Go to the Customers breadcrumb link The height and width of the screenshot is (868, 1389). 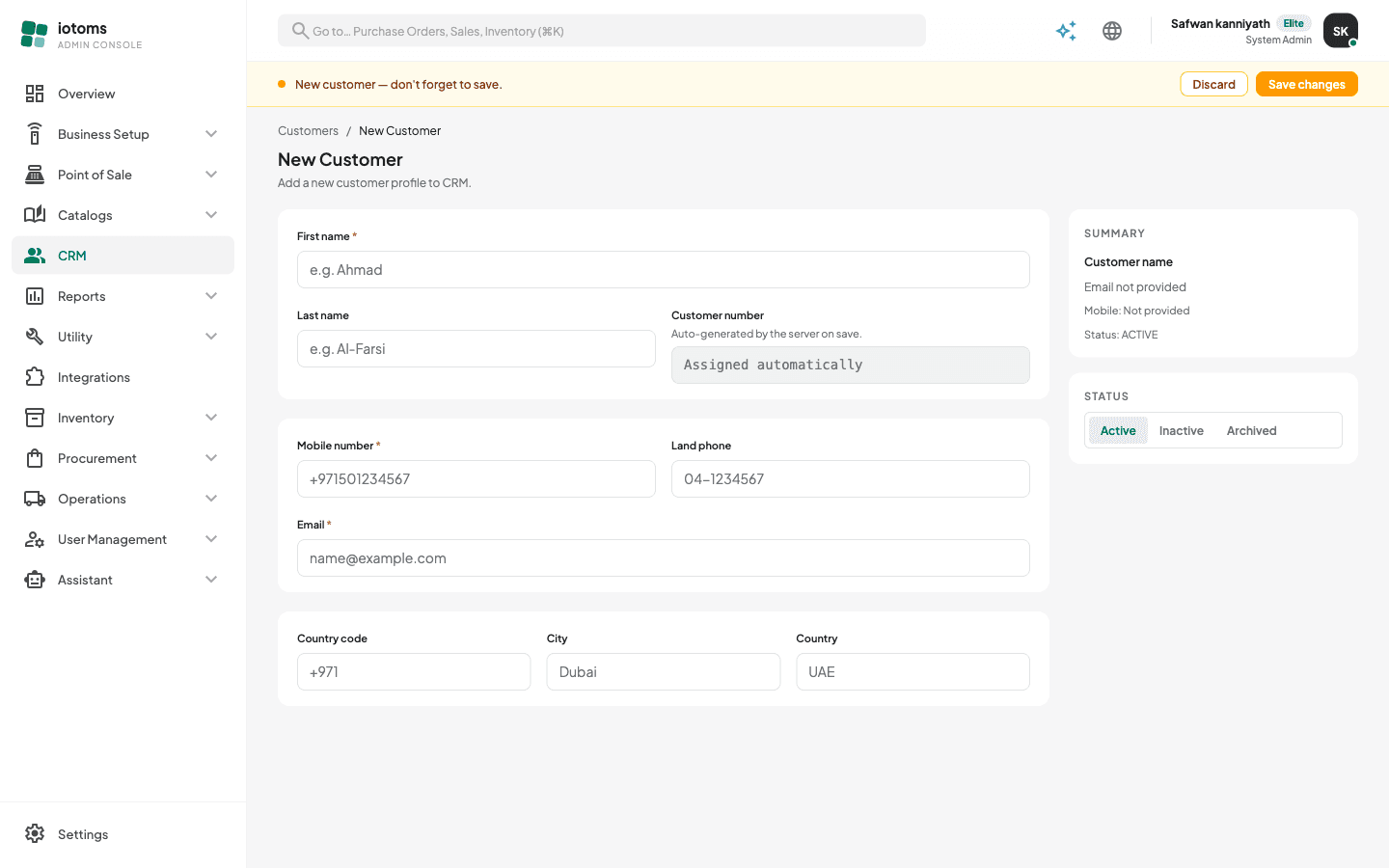tap(308, 130)
